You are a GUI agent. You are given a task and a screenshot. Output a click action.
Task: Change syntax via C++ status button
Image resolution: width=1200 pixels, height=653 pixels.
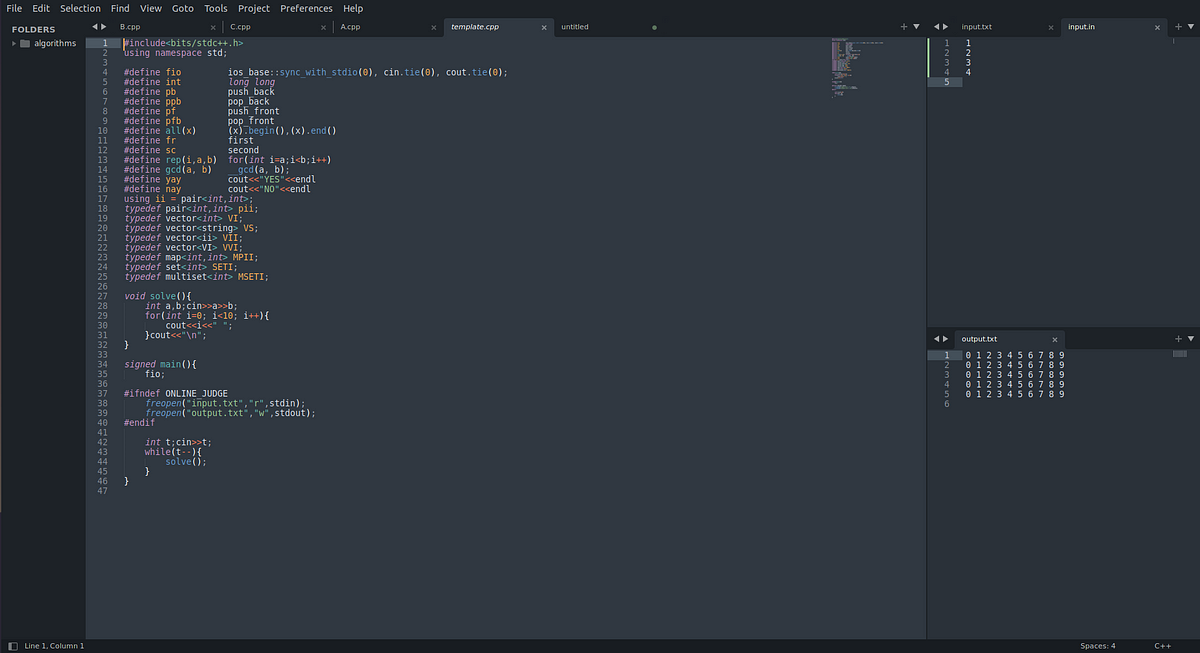point(1163,646)
